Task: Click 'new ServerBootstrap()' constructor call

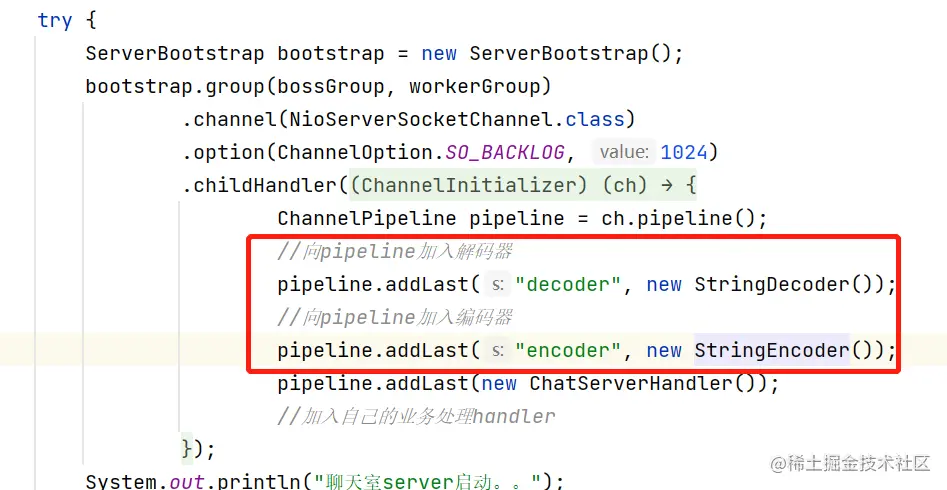Action: [x=546, y=54]
